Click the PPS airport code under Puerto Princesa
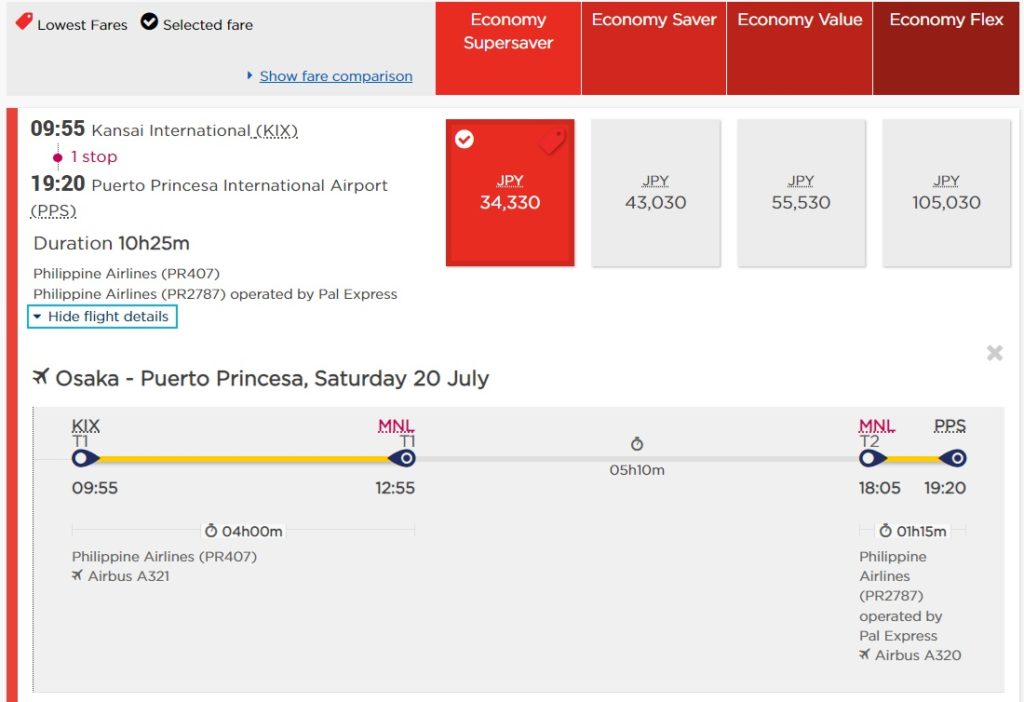 coord(54,211)
